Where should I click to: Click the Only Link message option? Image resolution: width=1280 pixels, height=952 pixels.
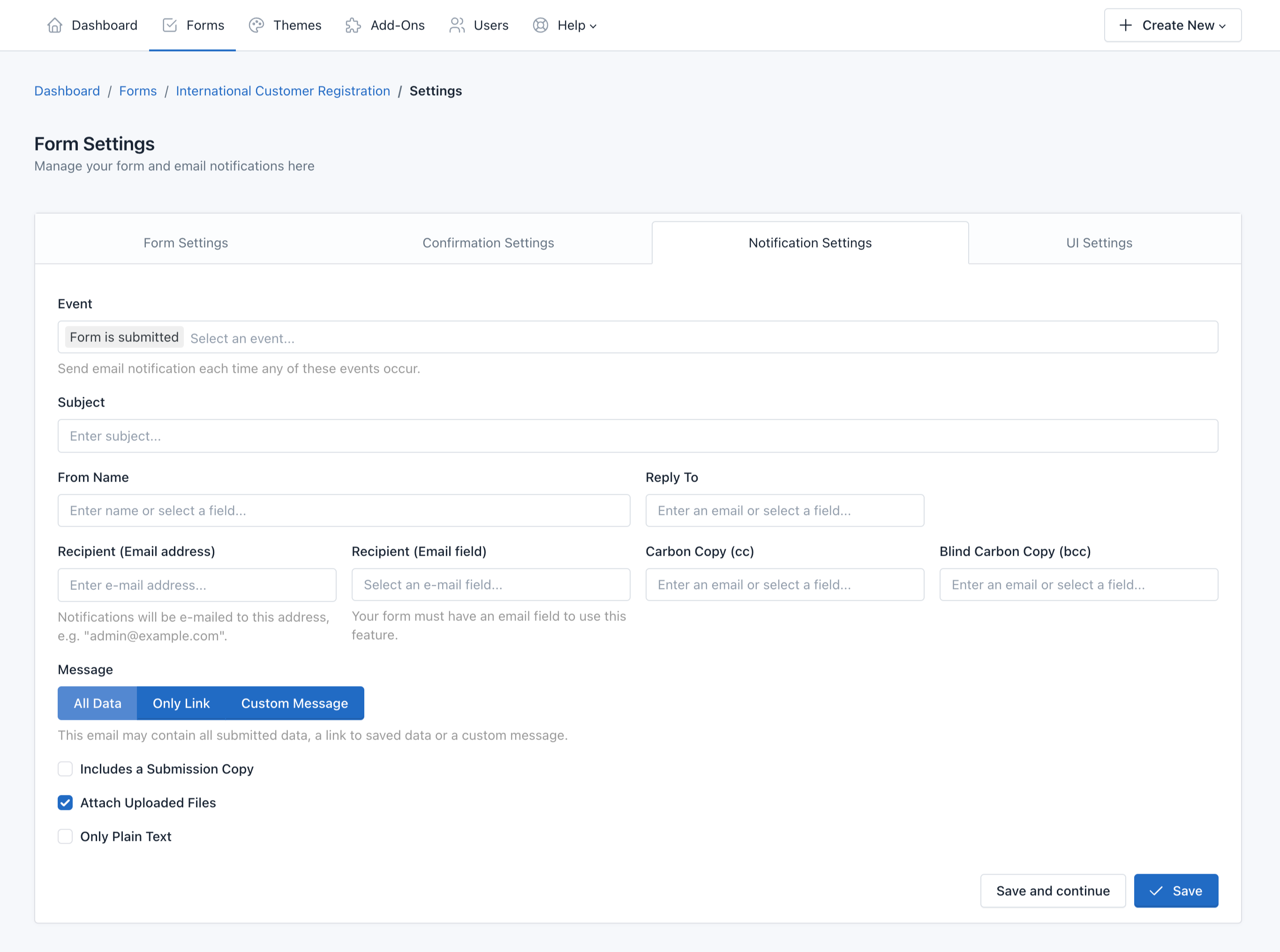pos(181,703)
